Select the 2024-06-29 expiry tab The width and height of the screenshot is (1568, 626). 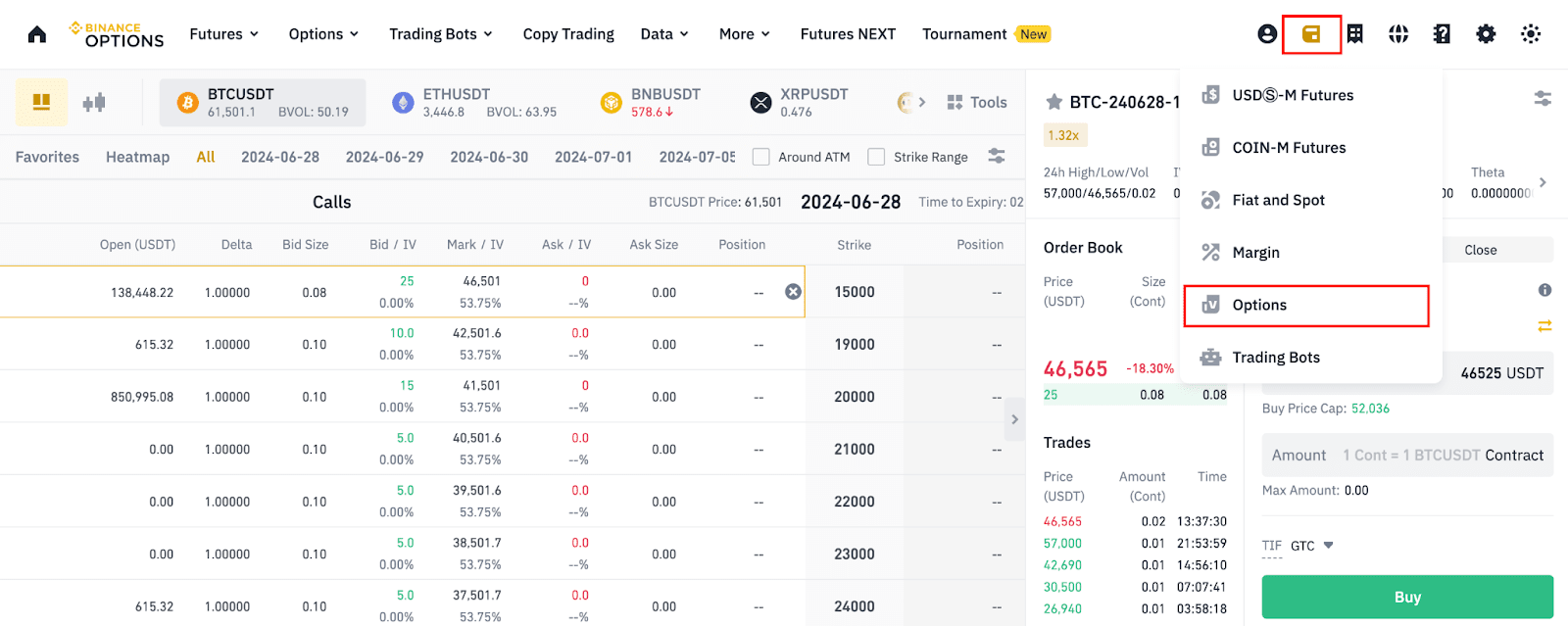(x=384, y=157)
